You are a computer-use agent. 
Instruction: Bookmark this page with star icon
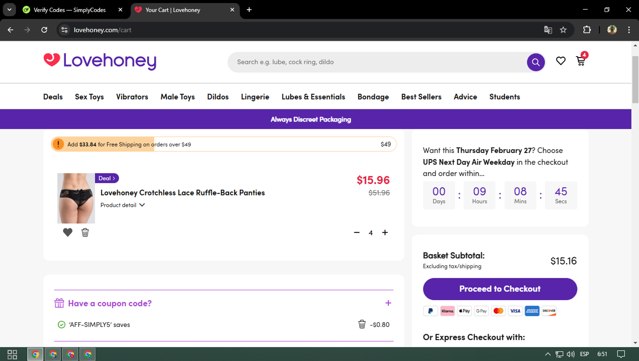coord(563,30)
